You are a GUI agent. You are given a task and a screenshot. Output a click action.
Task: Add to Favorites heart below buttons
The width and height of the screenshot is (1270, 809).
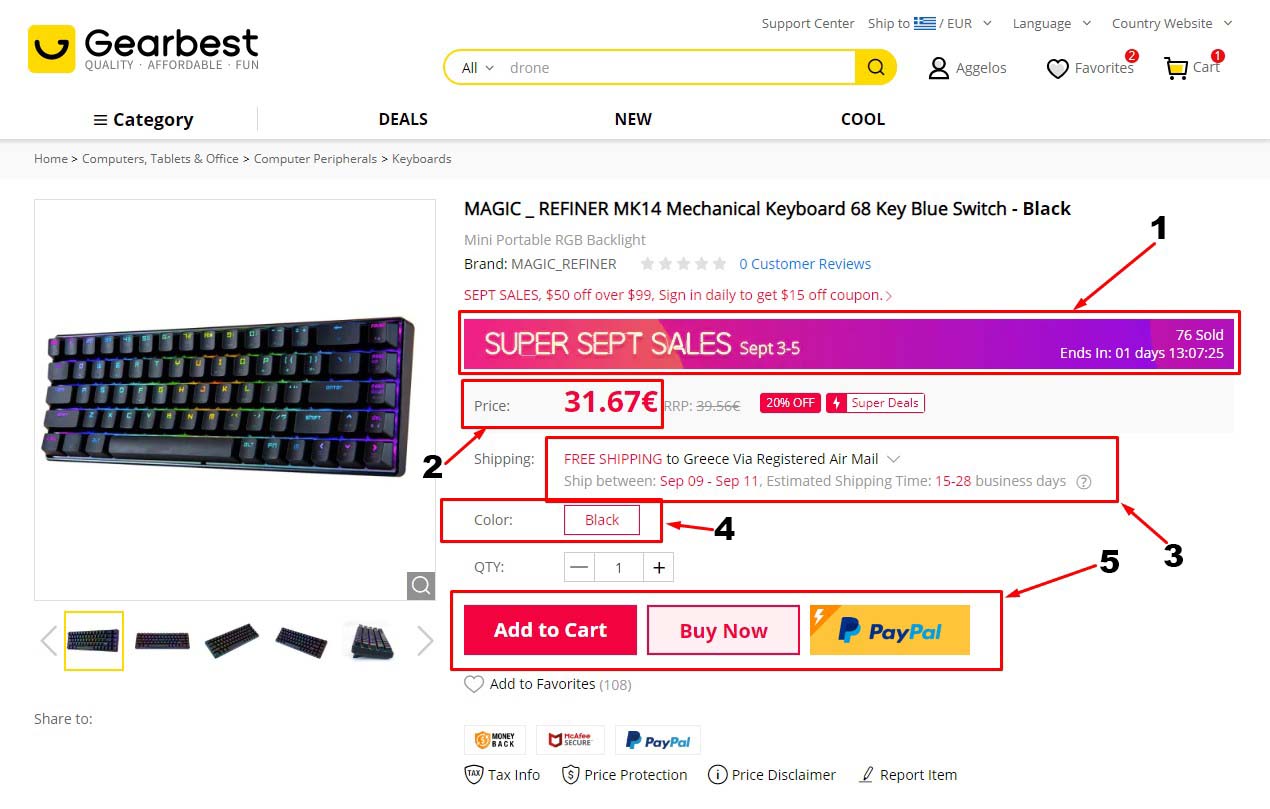click(x=474, y=684)
